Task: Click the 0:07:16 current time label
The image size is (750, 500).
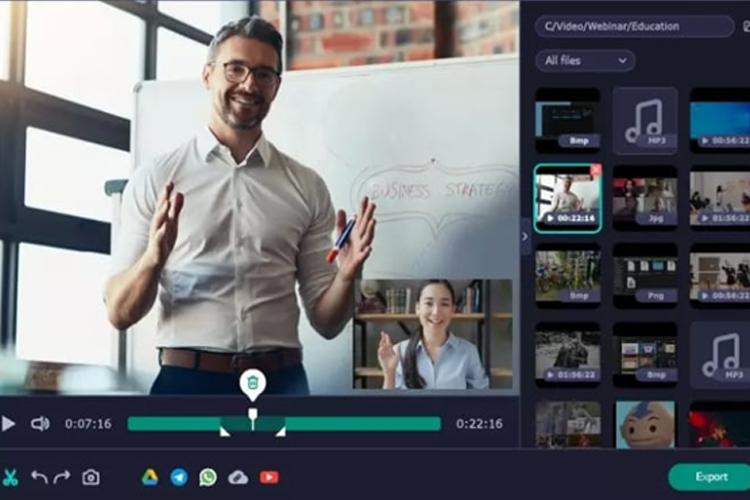Action: [x=88, y=424]
